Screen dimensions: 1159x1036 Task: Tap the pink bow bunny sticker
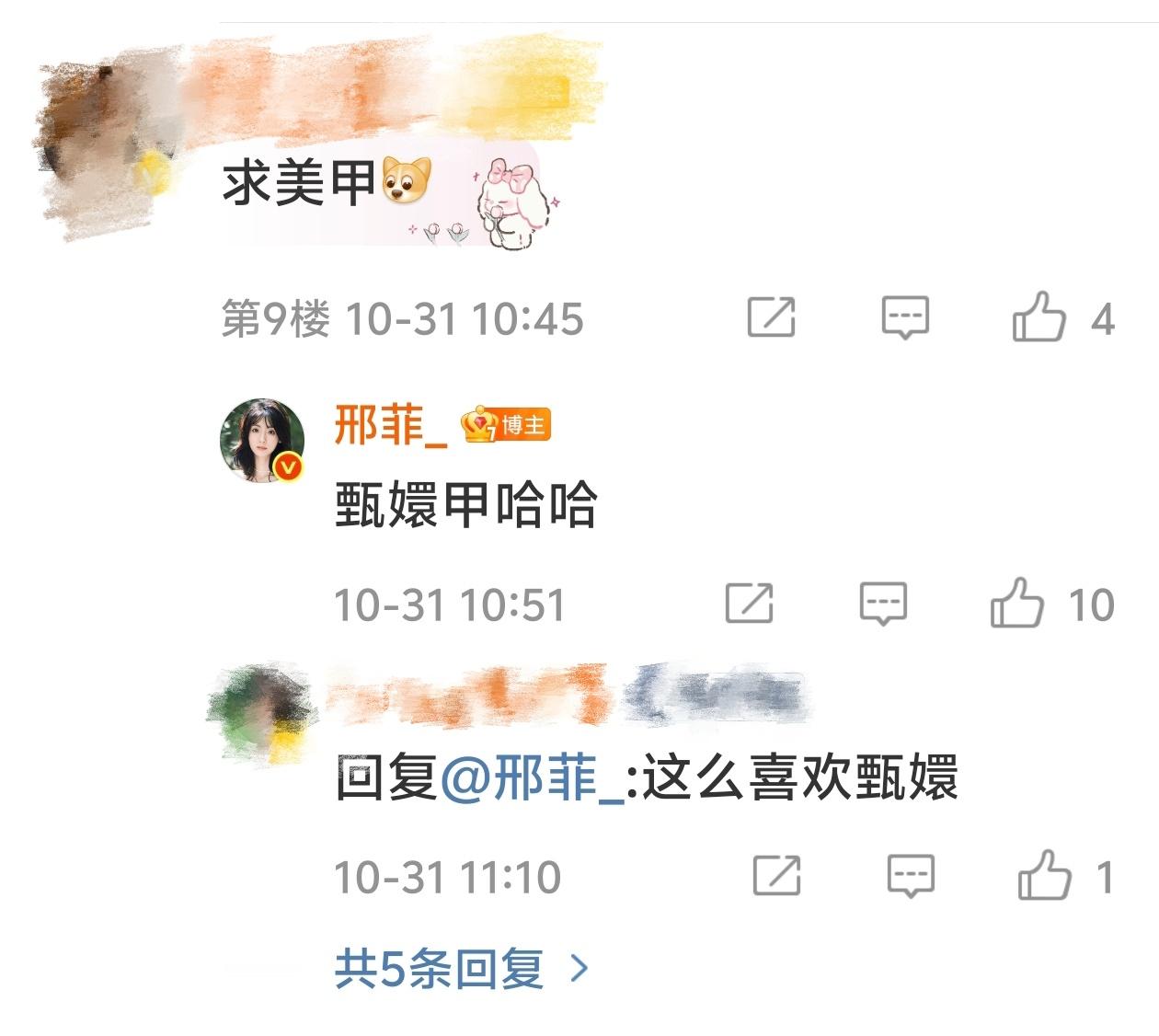pos(509,203)
